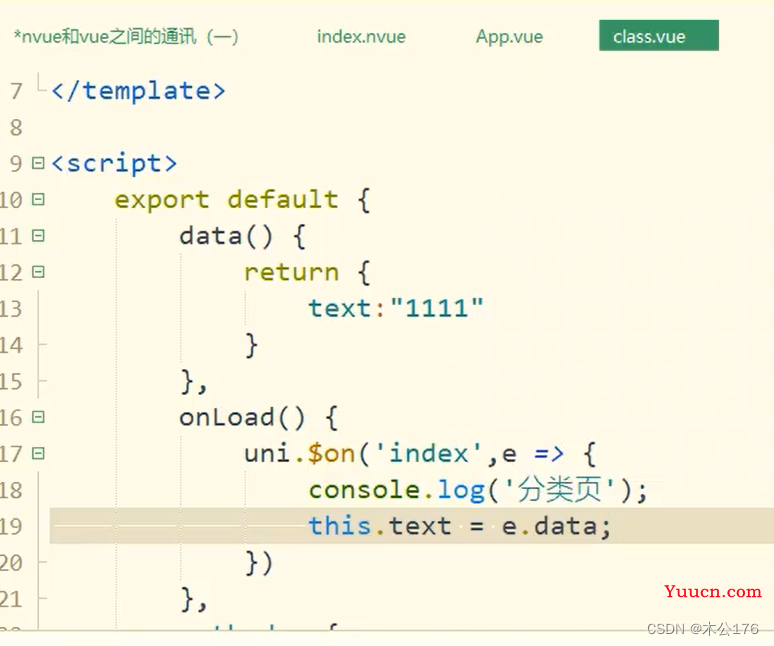
Task: Click the 'default' keyword
Action: [x=283, y=199]
